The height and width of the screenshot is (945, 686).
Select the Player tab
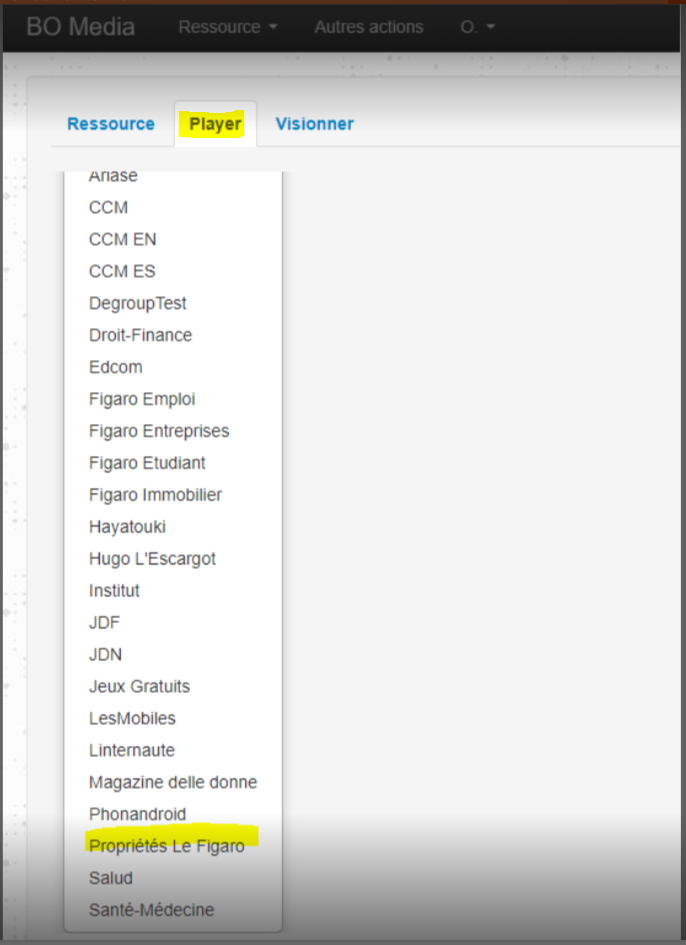(x=215, y=124)
